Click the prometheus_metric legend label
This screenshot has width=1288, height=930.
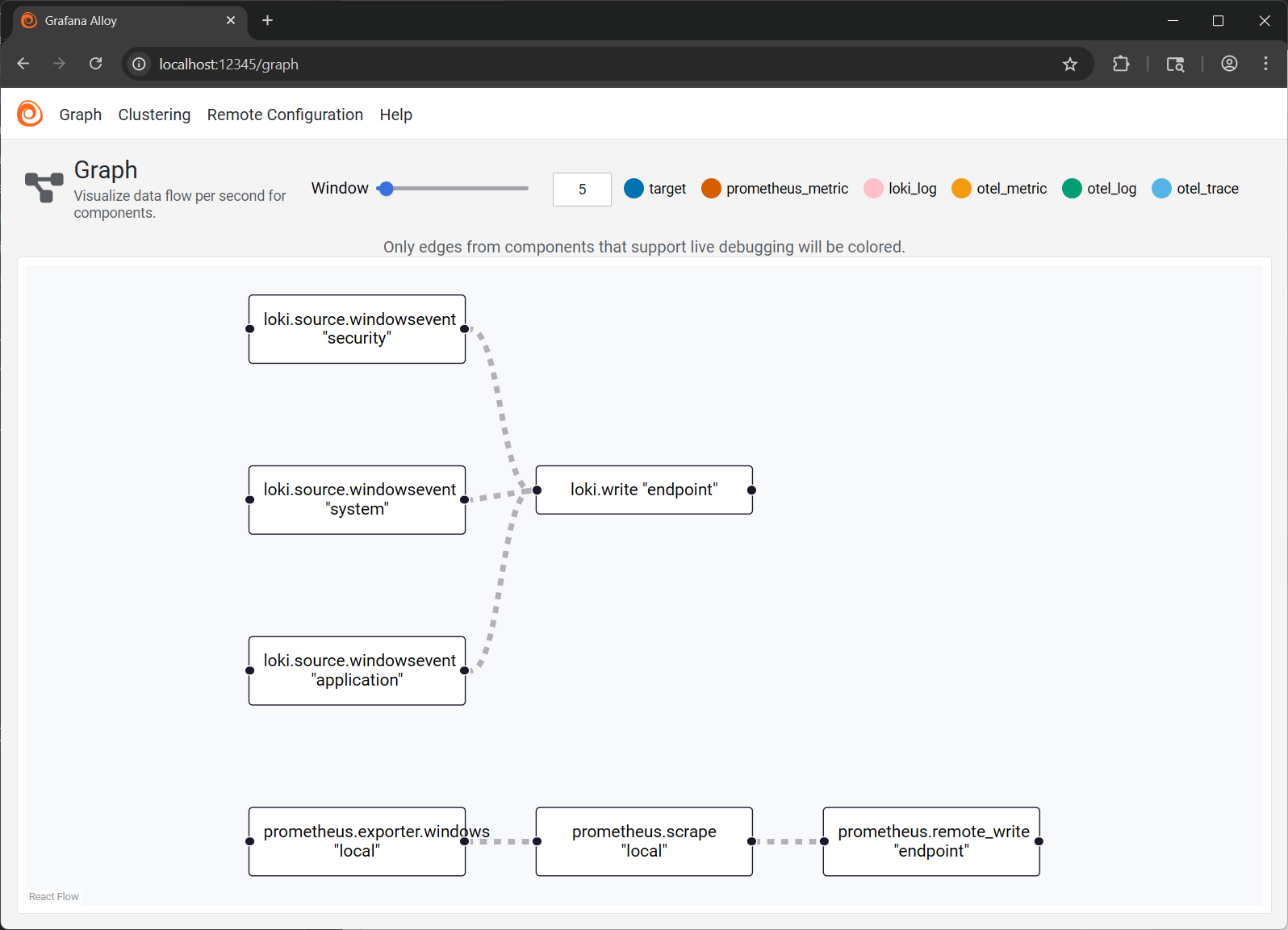point(787,189)
